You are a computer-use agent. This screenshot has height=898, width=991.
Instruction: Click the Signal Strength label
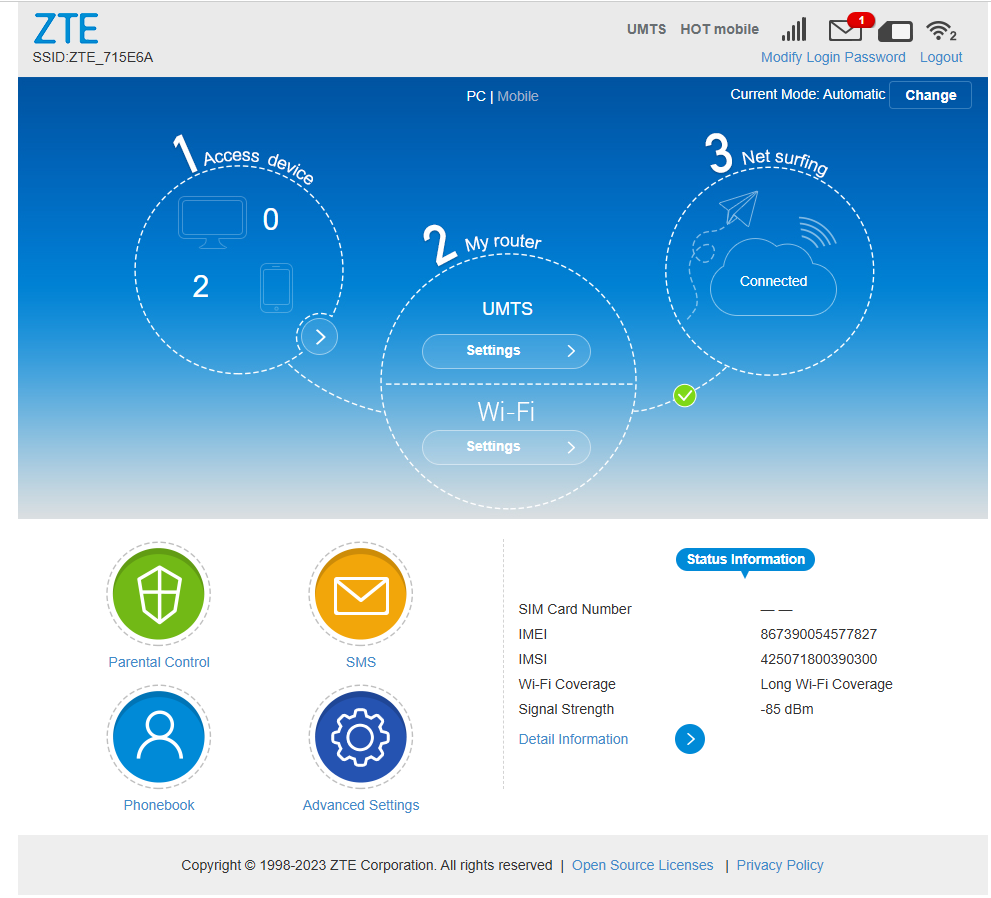tap(566, 709)
